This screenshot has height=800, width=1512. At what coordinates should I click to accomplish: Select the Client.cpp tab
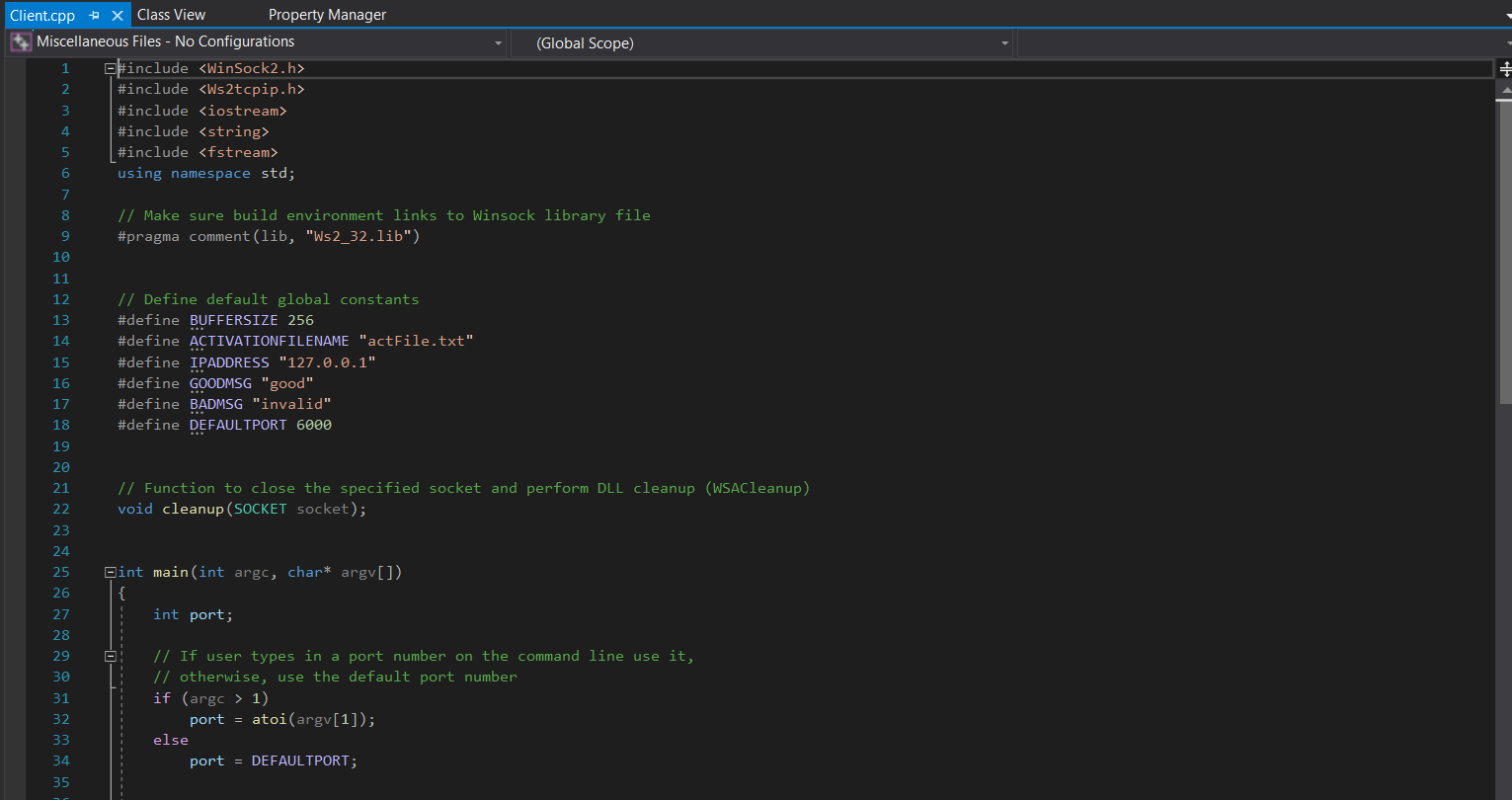(x=41, y=15)
